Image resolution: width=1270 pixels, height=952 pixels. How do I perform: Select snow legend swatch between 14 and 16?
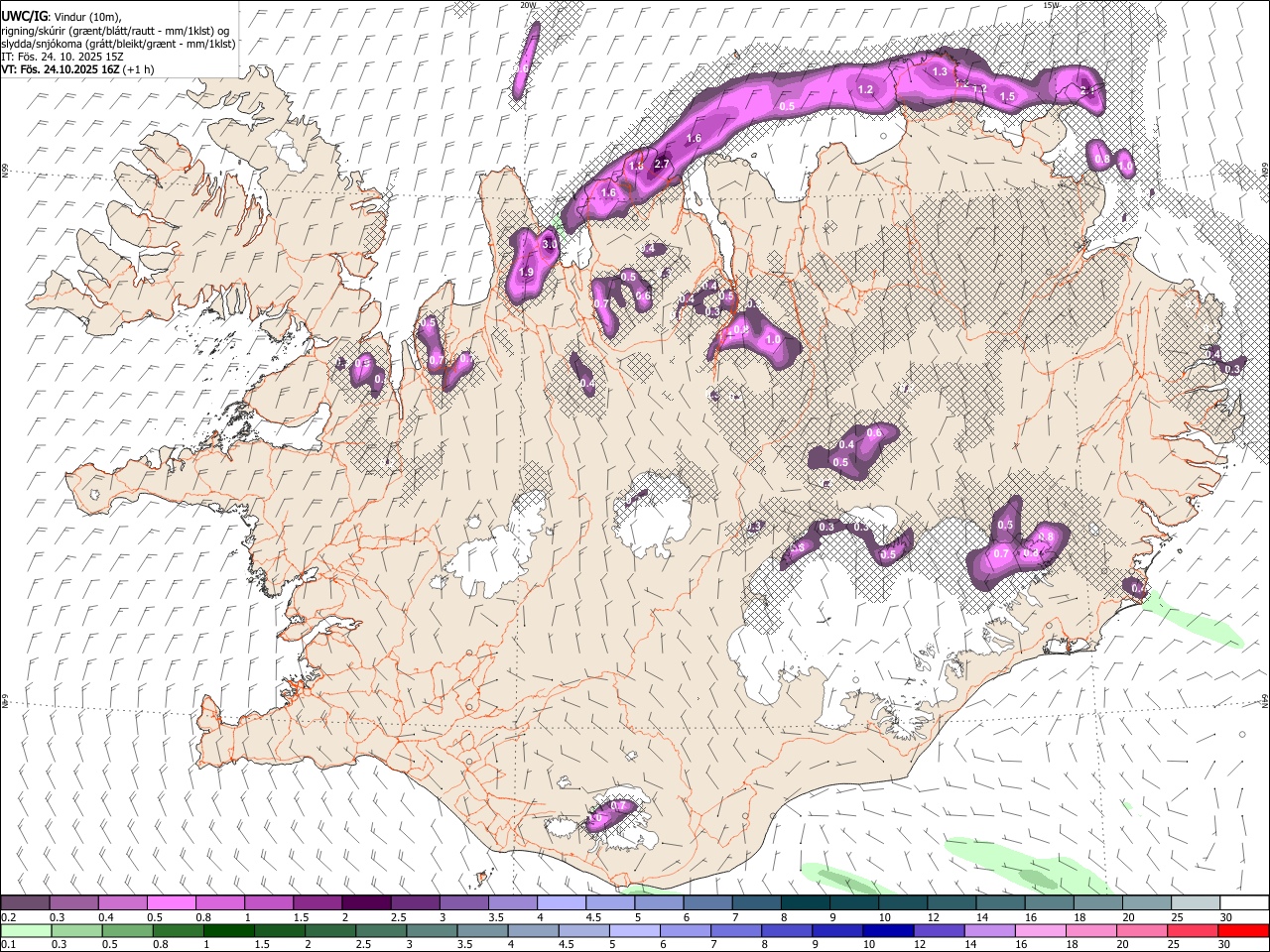pos(999,902)
